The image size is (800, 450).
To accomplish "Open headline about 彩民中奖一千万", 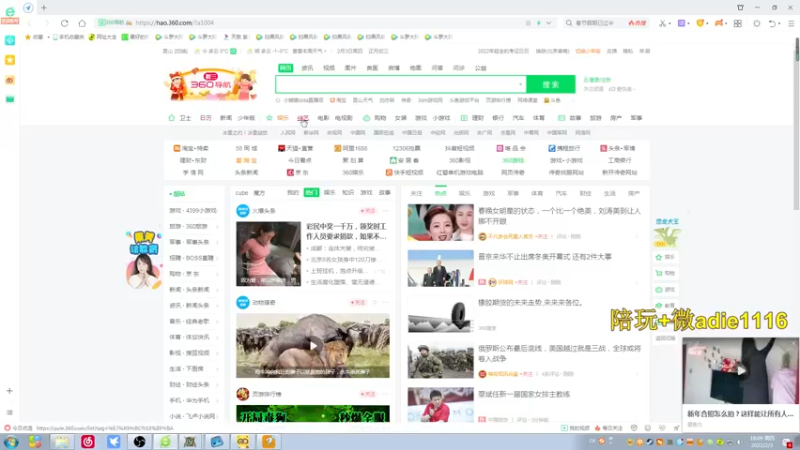I will click(346, 231).
